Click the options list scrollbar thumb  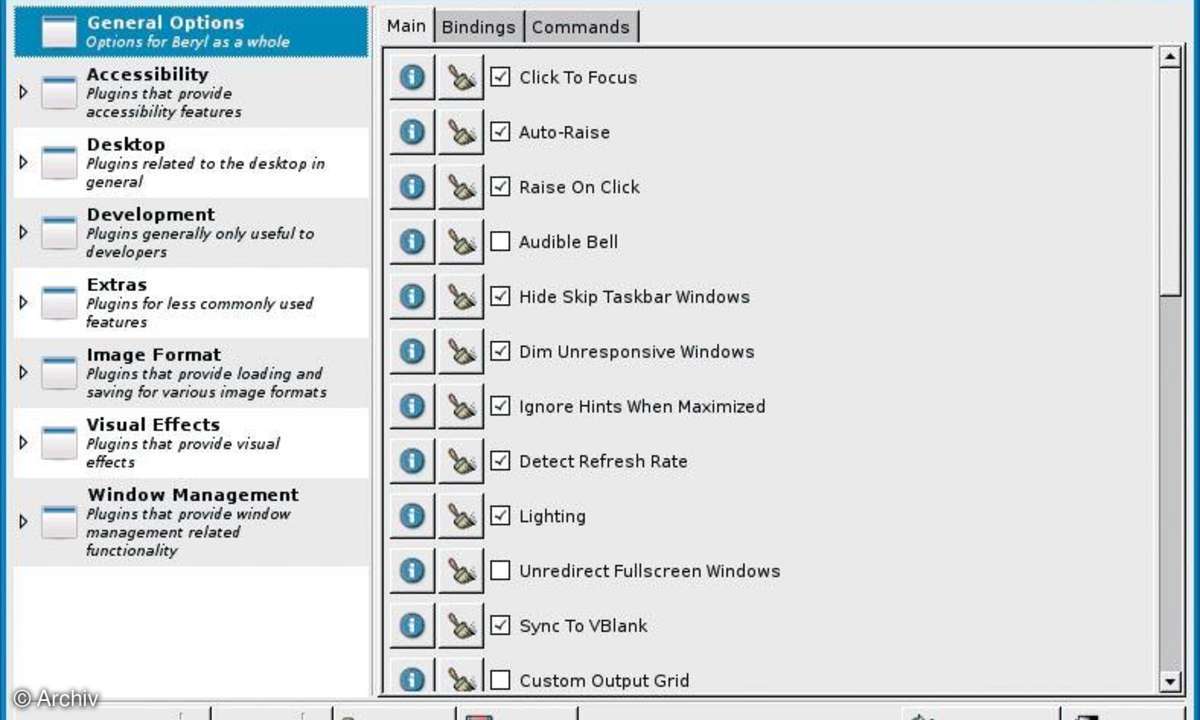(1170, 183)
